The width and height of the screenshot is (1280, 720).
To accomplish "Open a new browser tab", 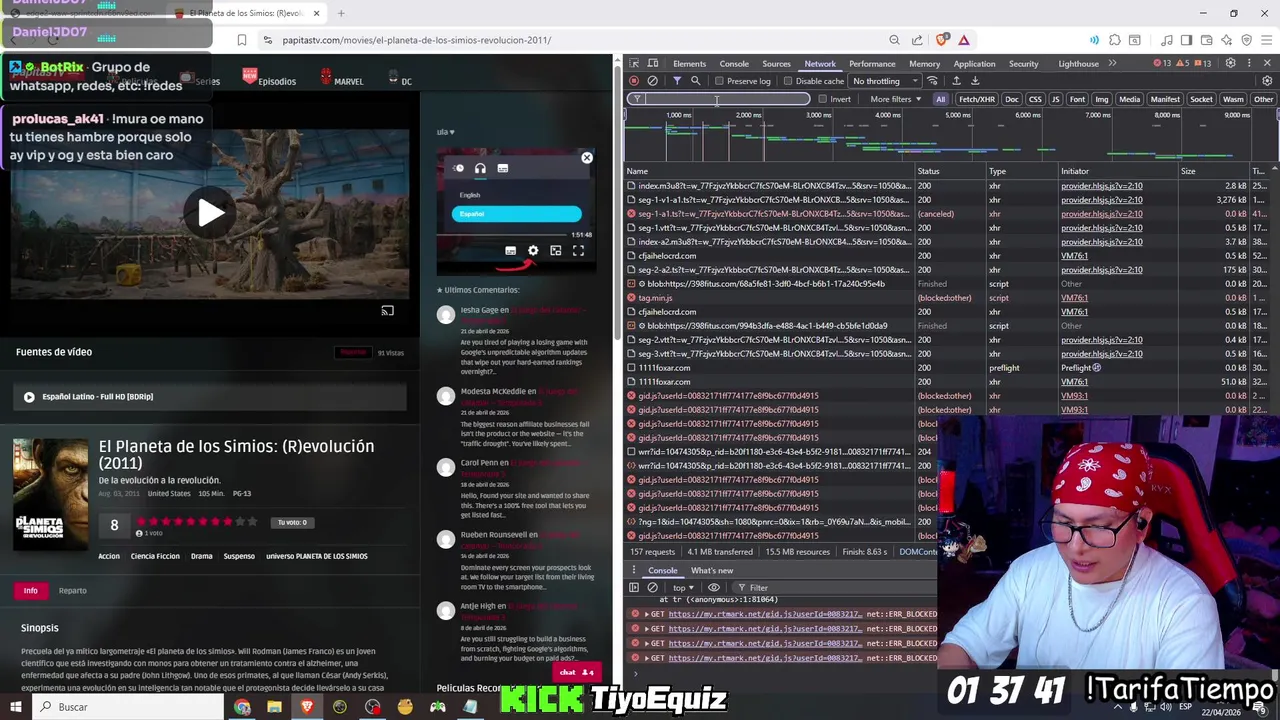I will (341, 13).
